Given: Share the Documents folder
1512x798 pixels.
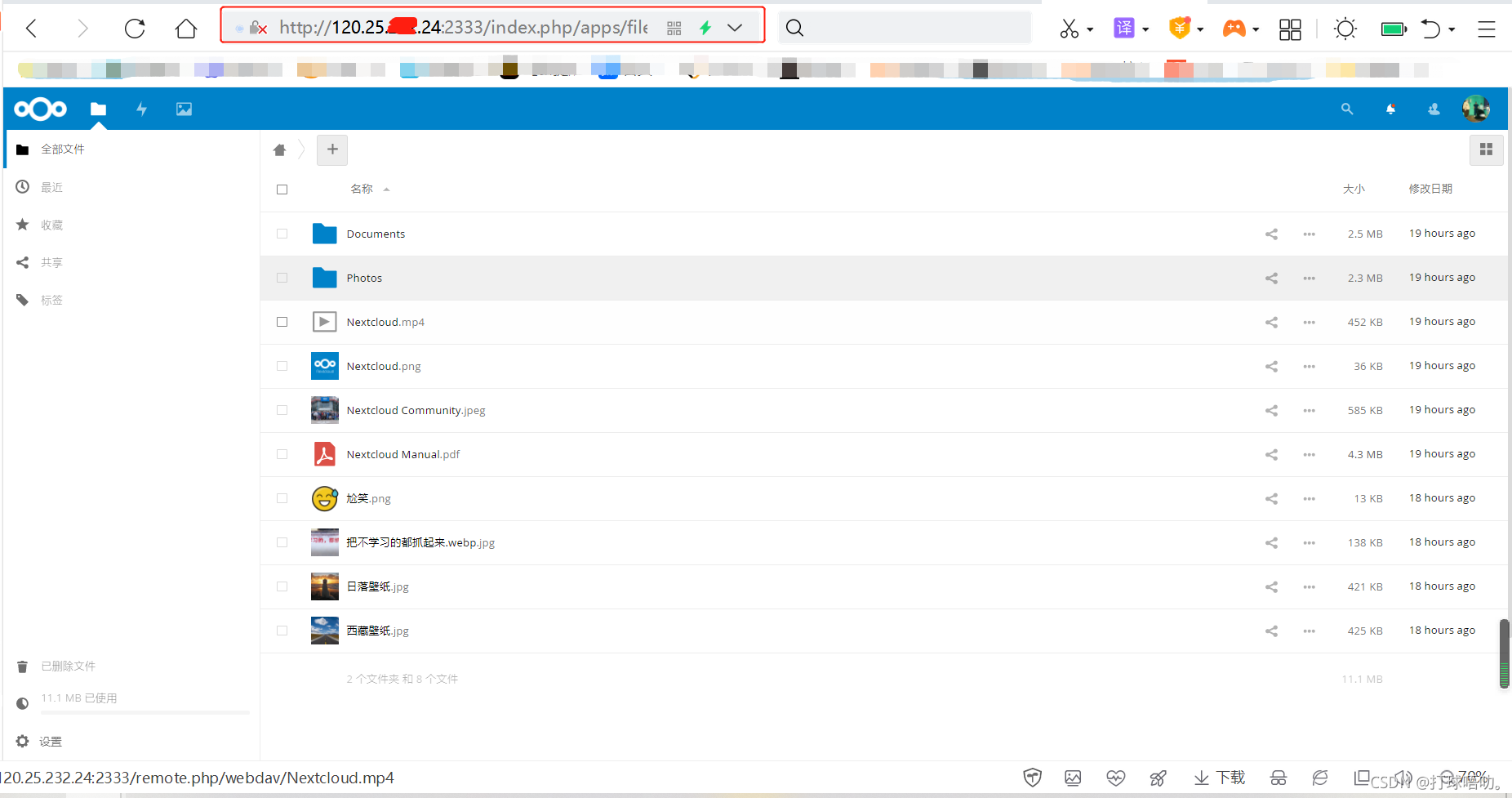Looking at the screenshot, I should tap(1271, 234).
